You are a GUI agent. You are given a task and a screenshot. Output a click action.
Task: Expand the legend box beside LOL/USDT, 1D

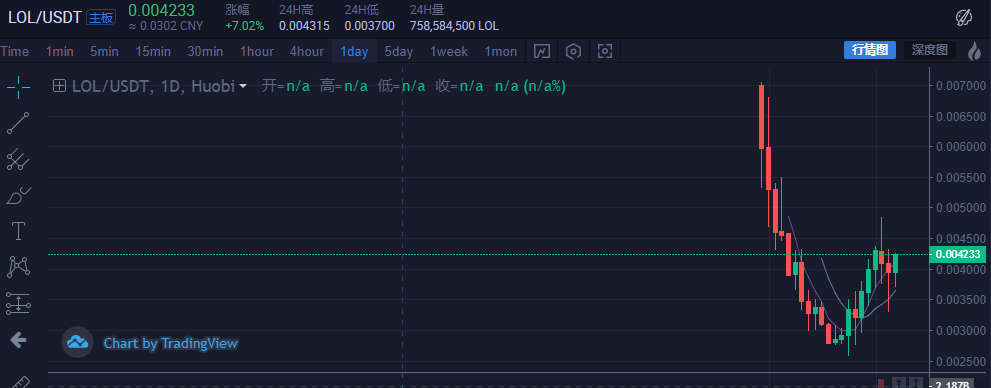[59, 86]
